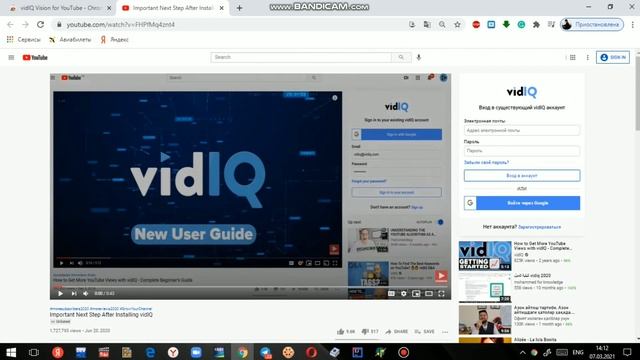Open Opera browser from the taskbar
Screen dimensions: 640x360
(x=311, y=352)
